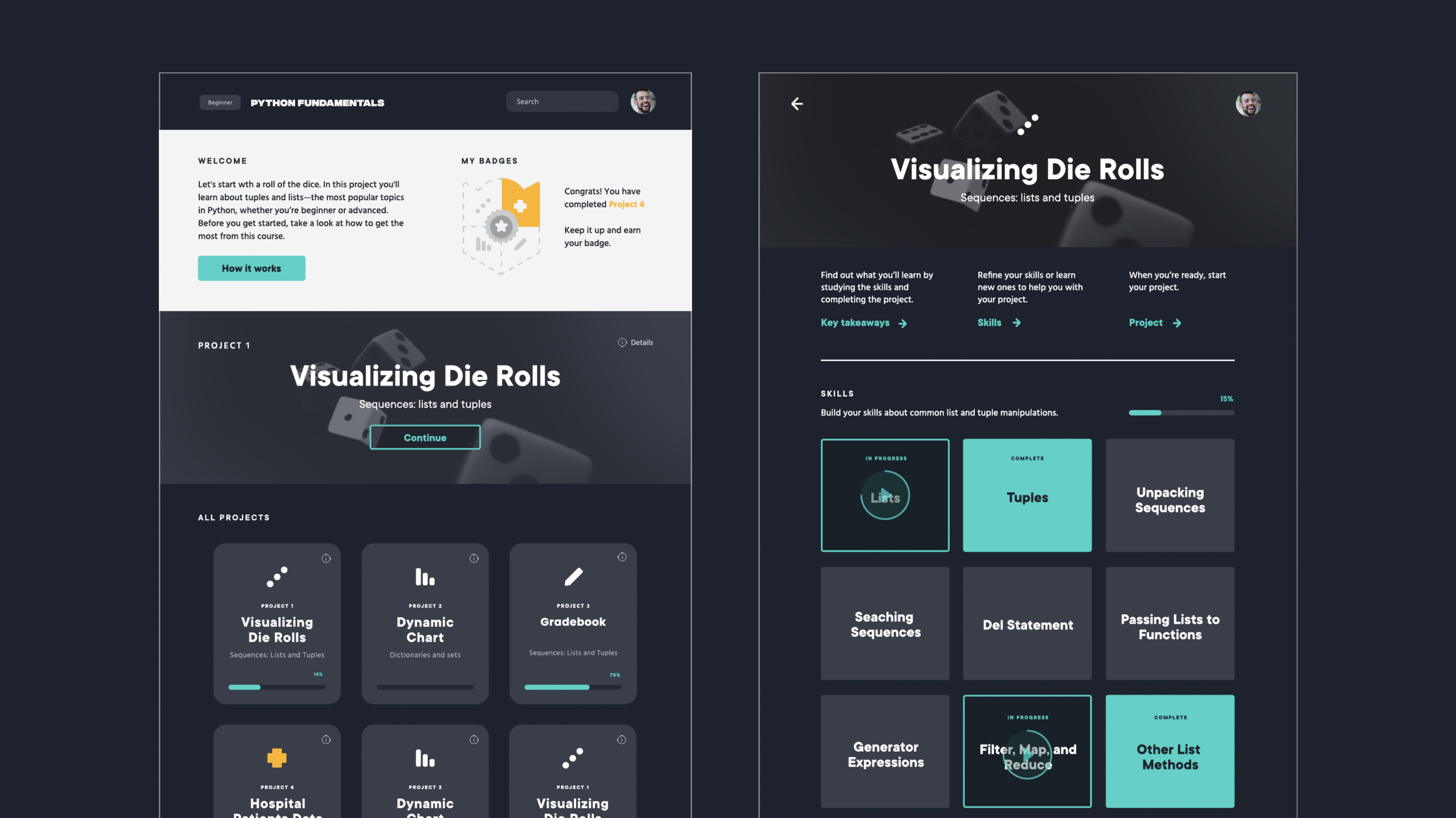Open the Del Statement skill tile
The width and height of the screenshot is (1456, 818).
[x=1027, y=624]
